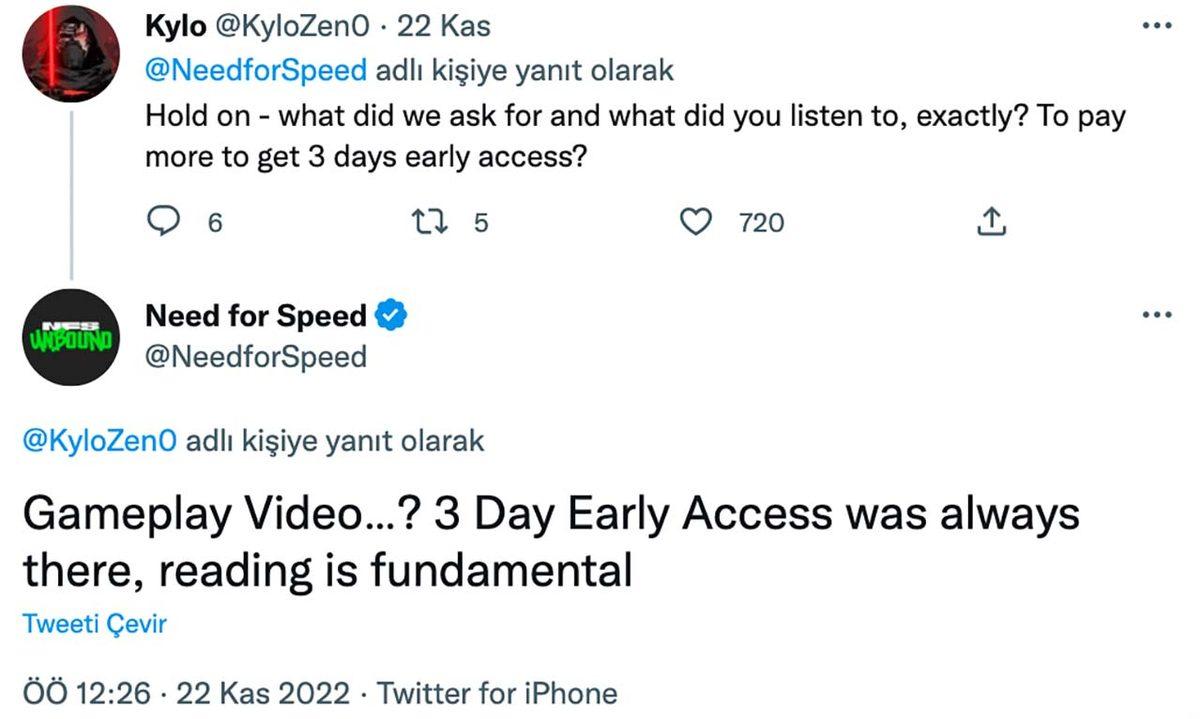
Task: Open the @KyloZen0 mention link
Action: click(x=100, y=441)
